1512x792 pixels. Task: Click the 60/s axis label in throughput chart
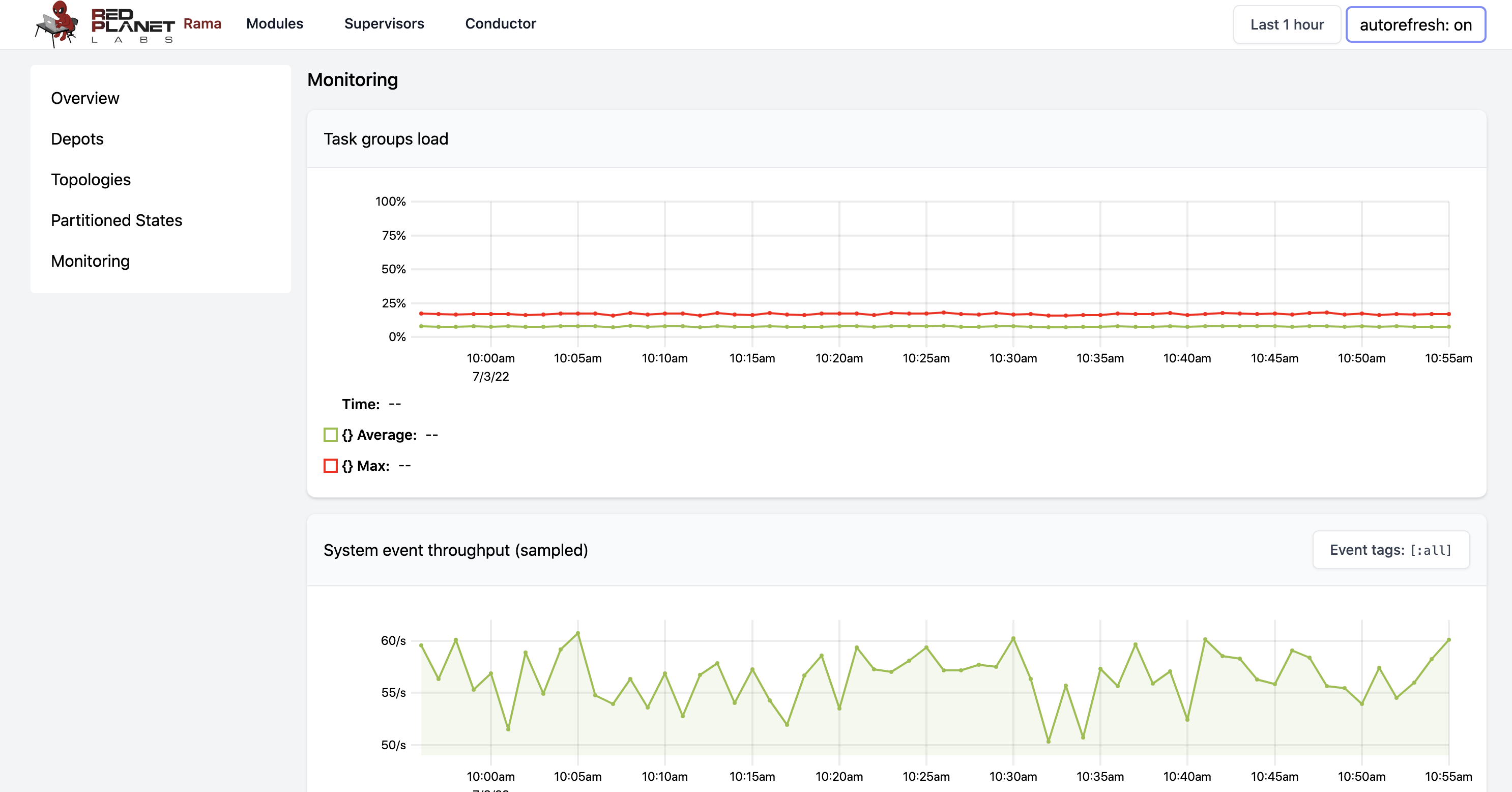coord(393,640)
